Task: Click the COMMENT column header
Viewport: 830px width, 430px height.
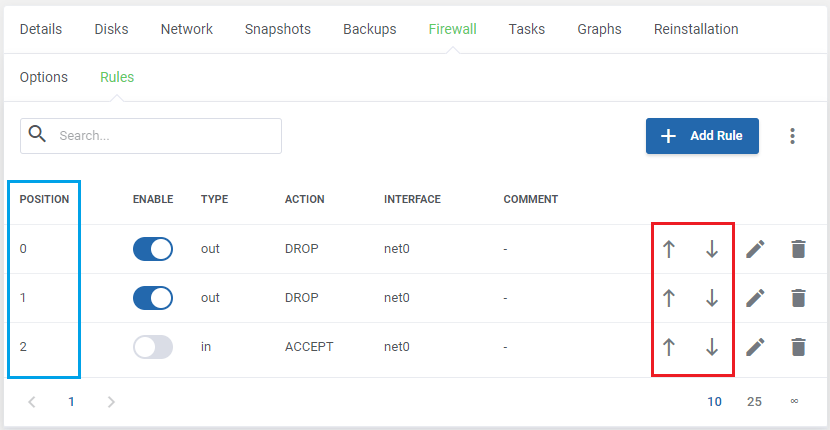Action: click(531, 200)
